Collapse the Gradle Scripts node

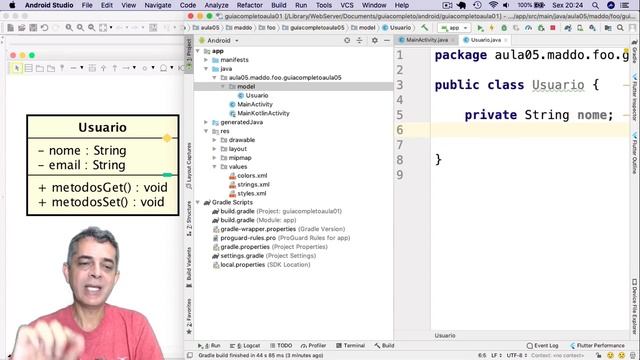198,202
